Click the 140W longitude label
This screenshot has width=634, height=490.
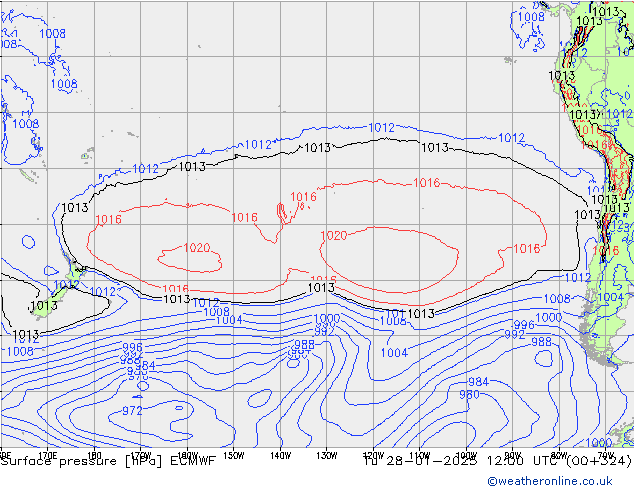tap(281, 456)
